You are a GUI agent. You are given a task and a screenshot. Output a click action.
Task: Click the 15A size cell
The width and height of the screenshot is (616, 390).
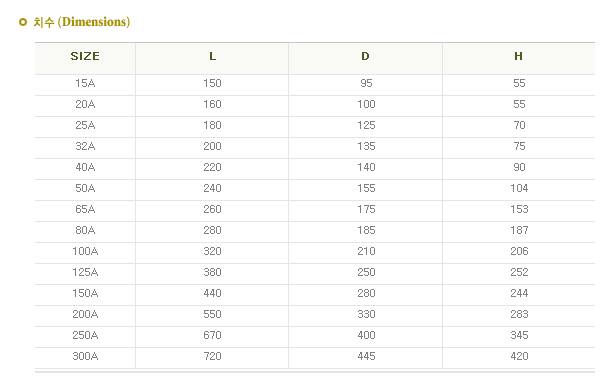pyautogui.click(x=85, y=83)
